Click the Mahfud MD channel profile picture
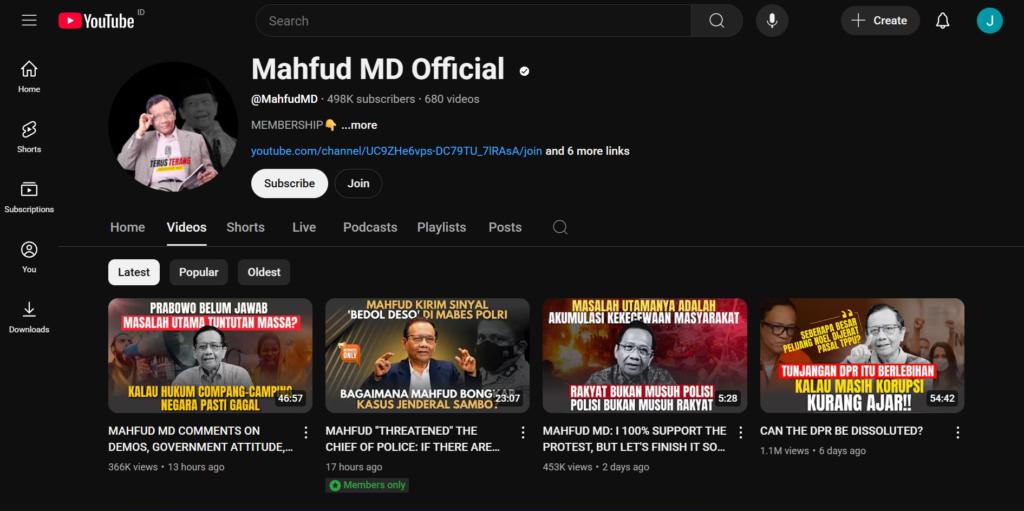 pyautogui.click(x=173, y=127)
